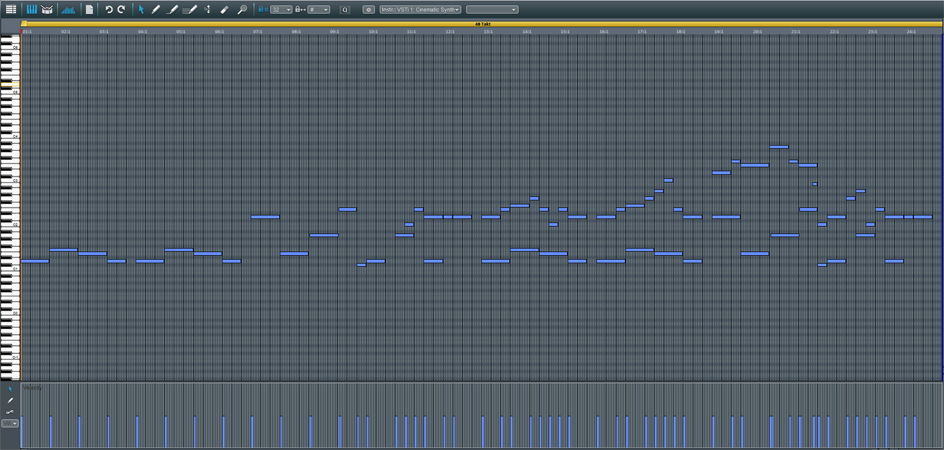Viewport: 944px width, 450px height.
Task: Select the line tool in velocity lane
Action: pos(10,411)
